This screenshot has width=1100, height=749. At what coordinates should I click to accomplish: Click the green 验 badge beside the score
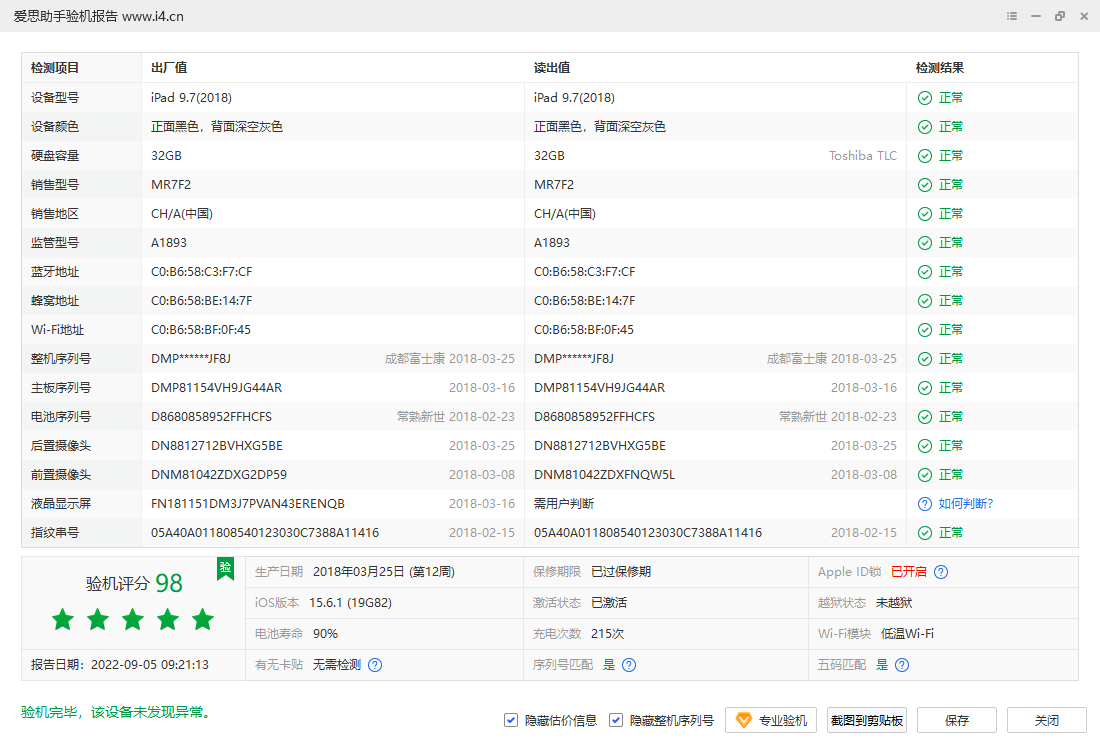[x=226, y=568]
